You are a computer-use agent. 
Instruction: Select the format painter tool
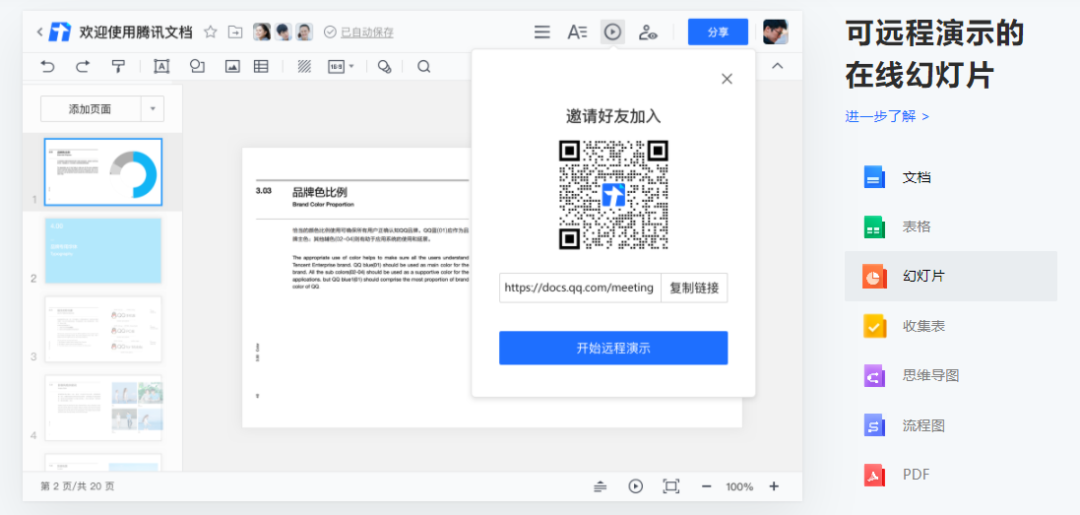click(118, 67)
